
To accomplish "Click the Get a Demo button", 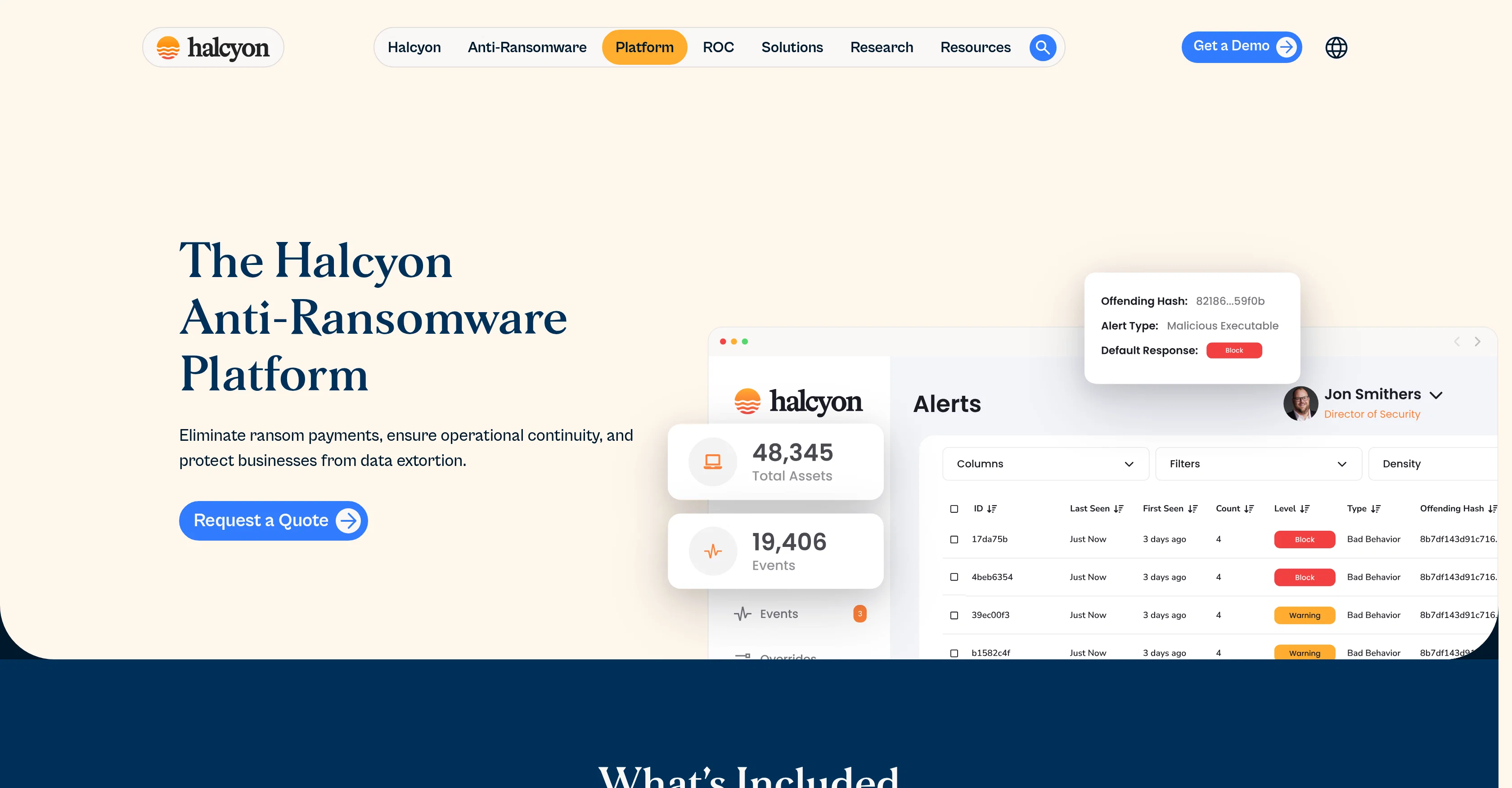I will tap(1242, 47).
